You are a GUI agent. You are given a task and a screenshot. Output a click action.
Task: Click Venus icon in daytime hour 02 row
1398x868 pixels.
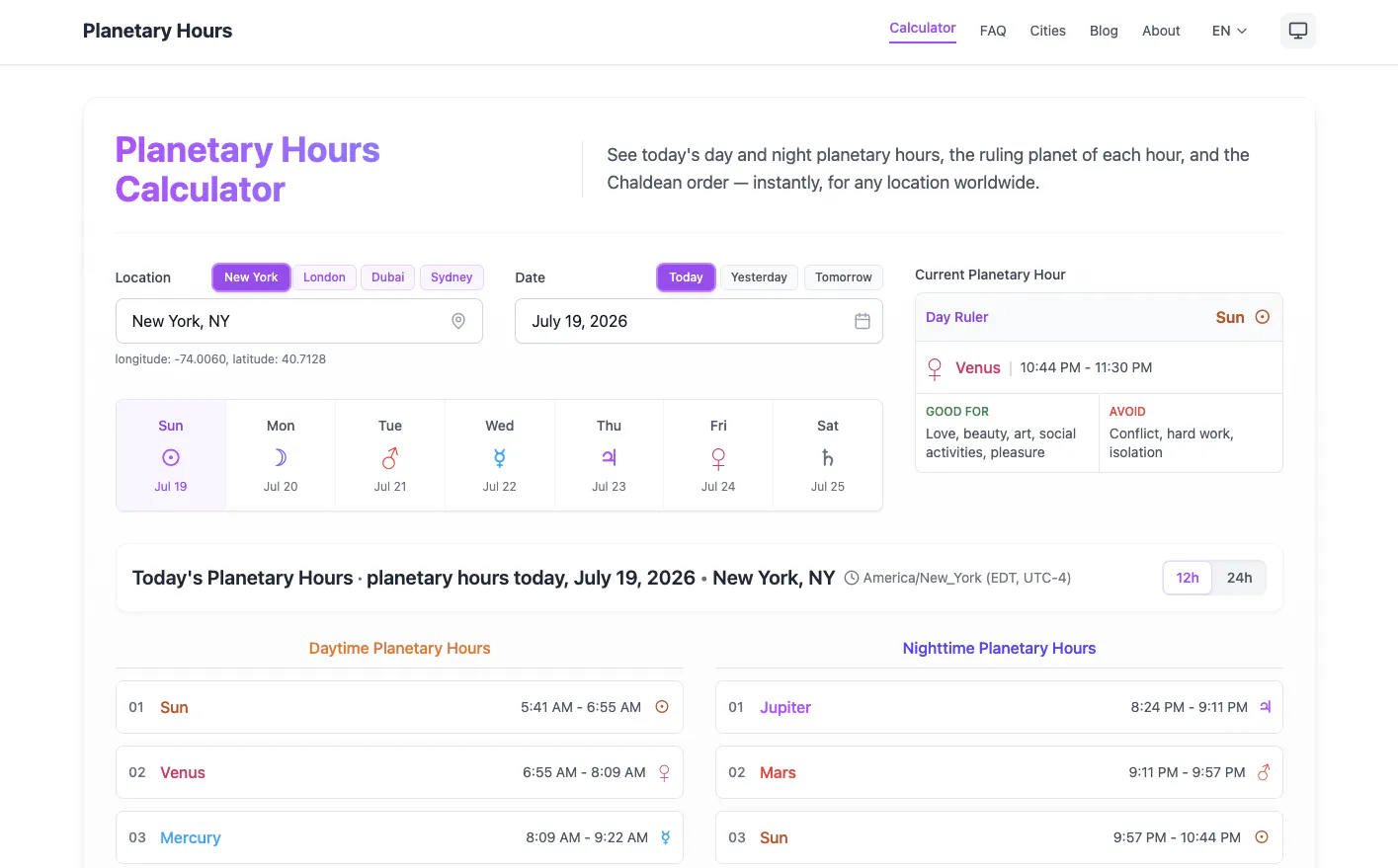pyautogui.click(x=664, y=773)
